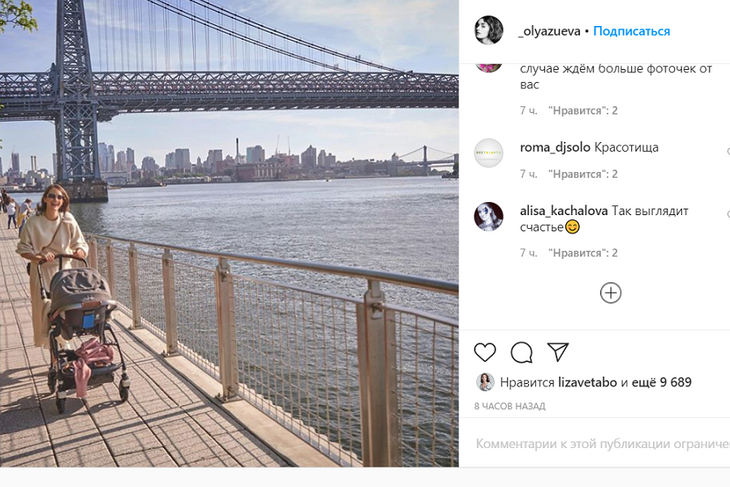Like the post with the heart icon
This screenshot has width=730, height=487.
click(485, 352)
